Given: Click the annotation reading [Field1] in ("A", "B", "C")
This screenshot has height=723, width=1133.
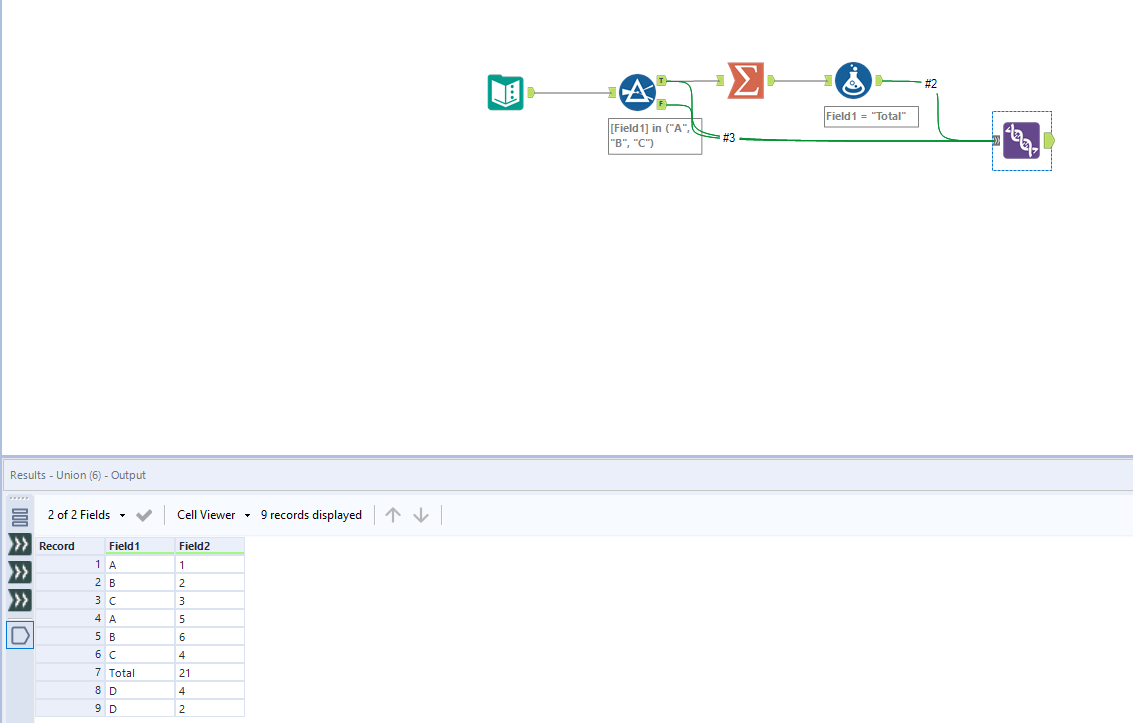Looking at the screenshot, I should (654, 135).
